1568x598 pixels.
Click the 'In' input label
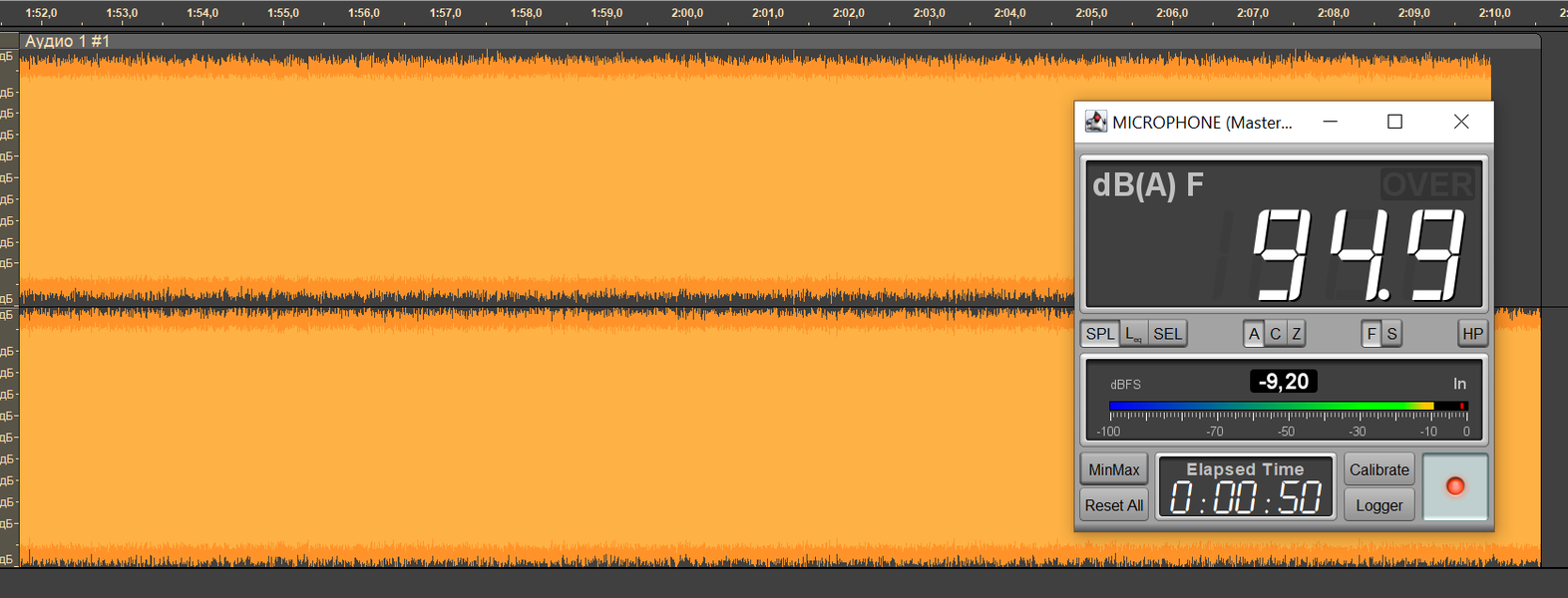coord(1459,384)
